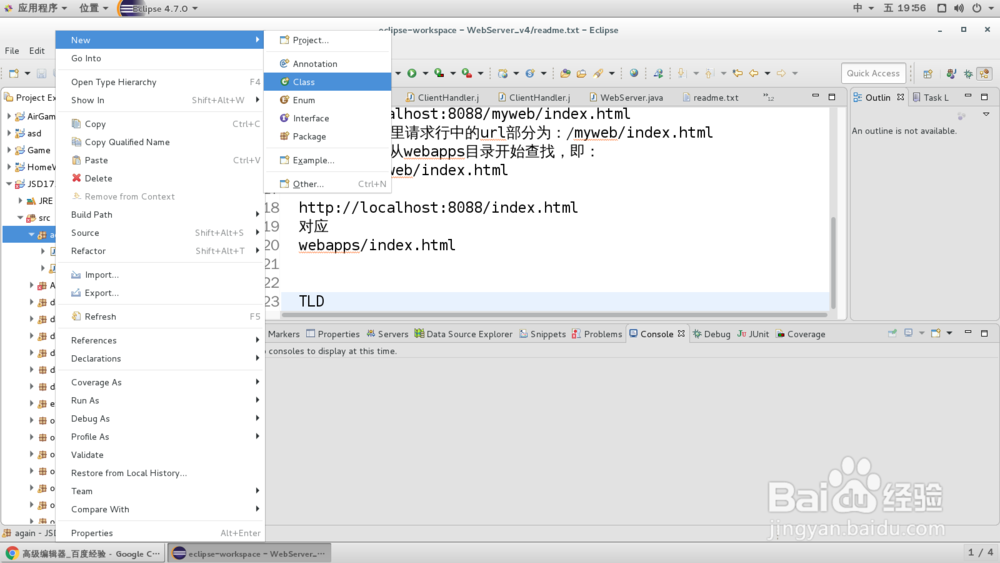
Task: Click Last Edit Location icon
Action: coord(738,73)
